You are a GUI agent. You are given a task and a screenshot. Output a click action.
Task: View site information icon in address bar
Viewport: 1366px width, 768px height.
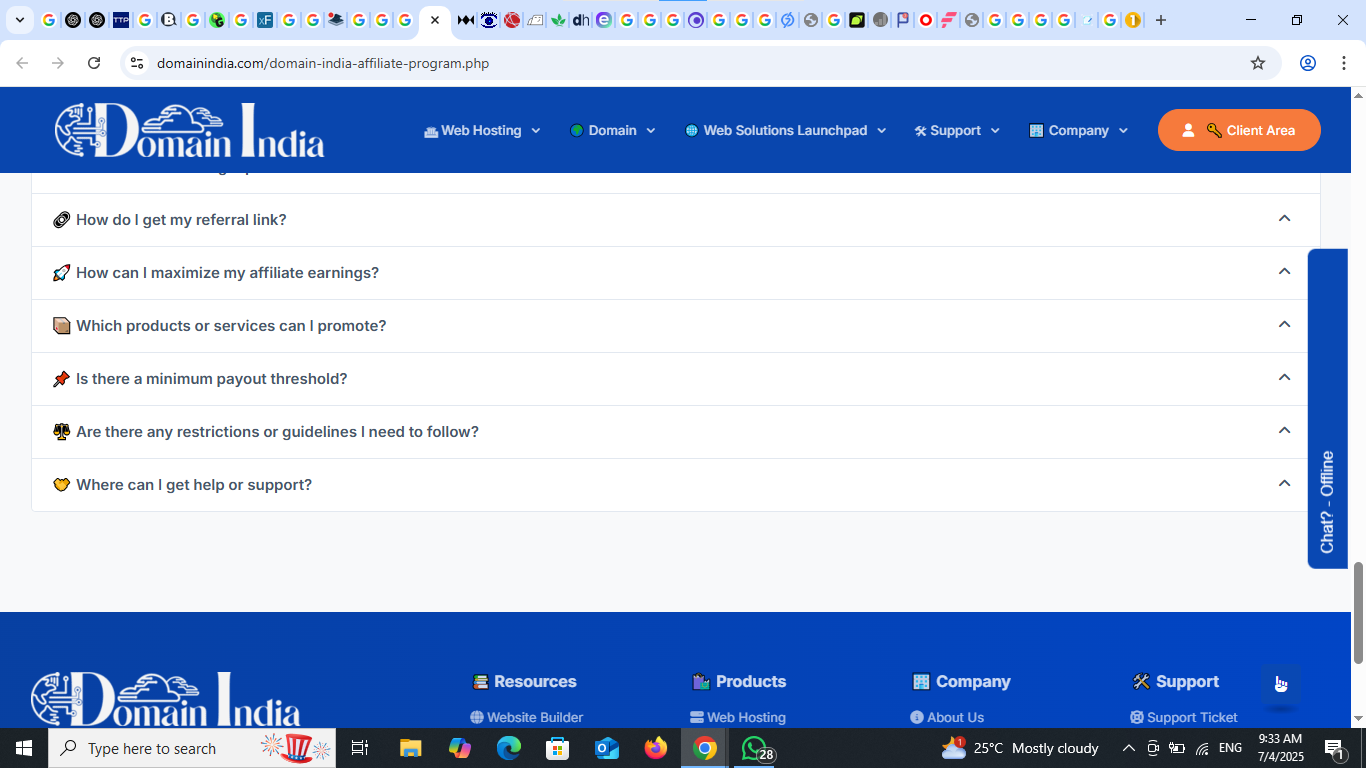click(138, 63)
